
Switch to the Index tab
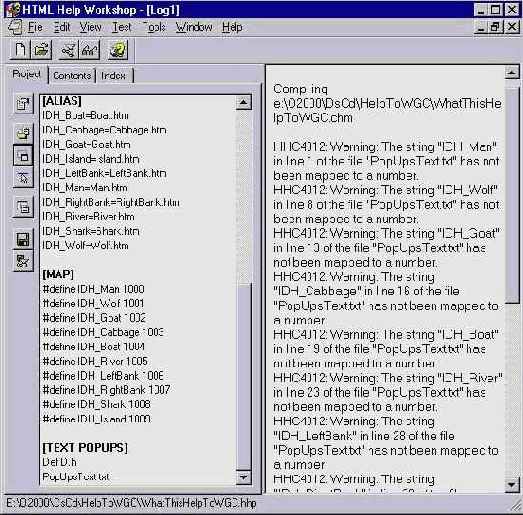[x=114, y=76]
